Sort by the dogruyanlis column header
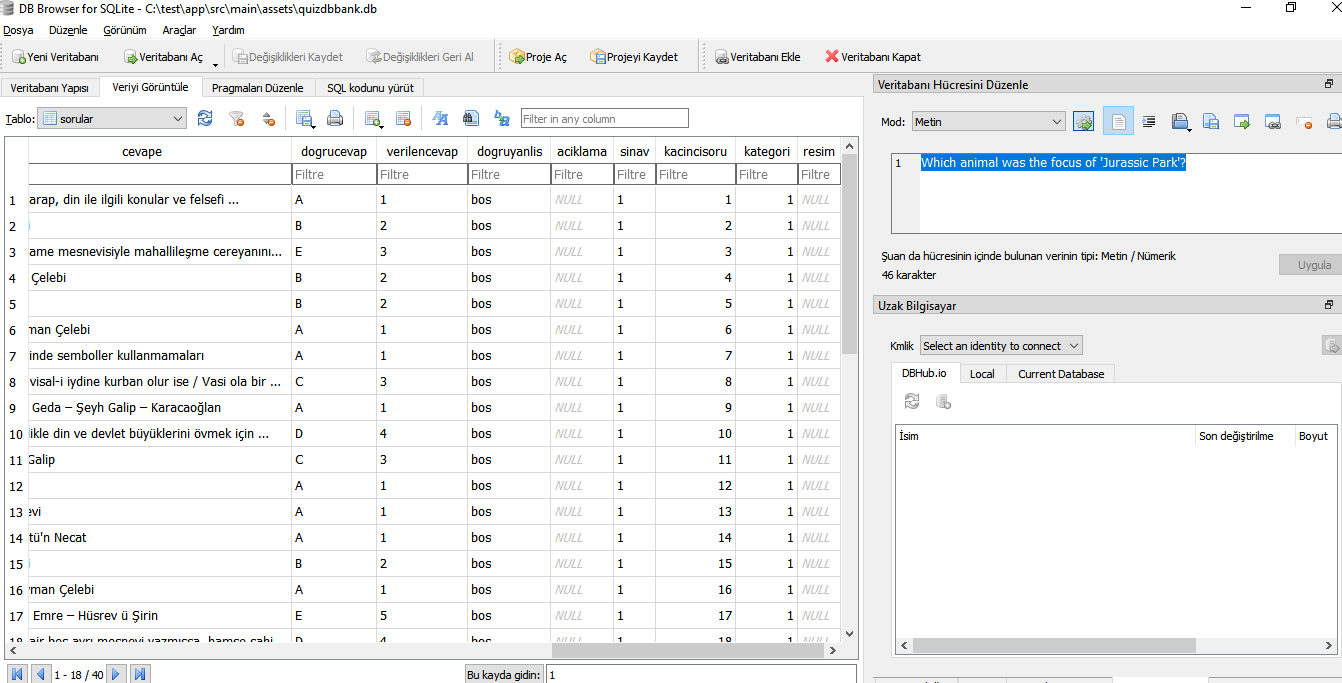This screenshot has width=1342, height=683. [510, 151]
